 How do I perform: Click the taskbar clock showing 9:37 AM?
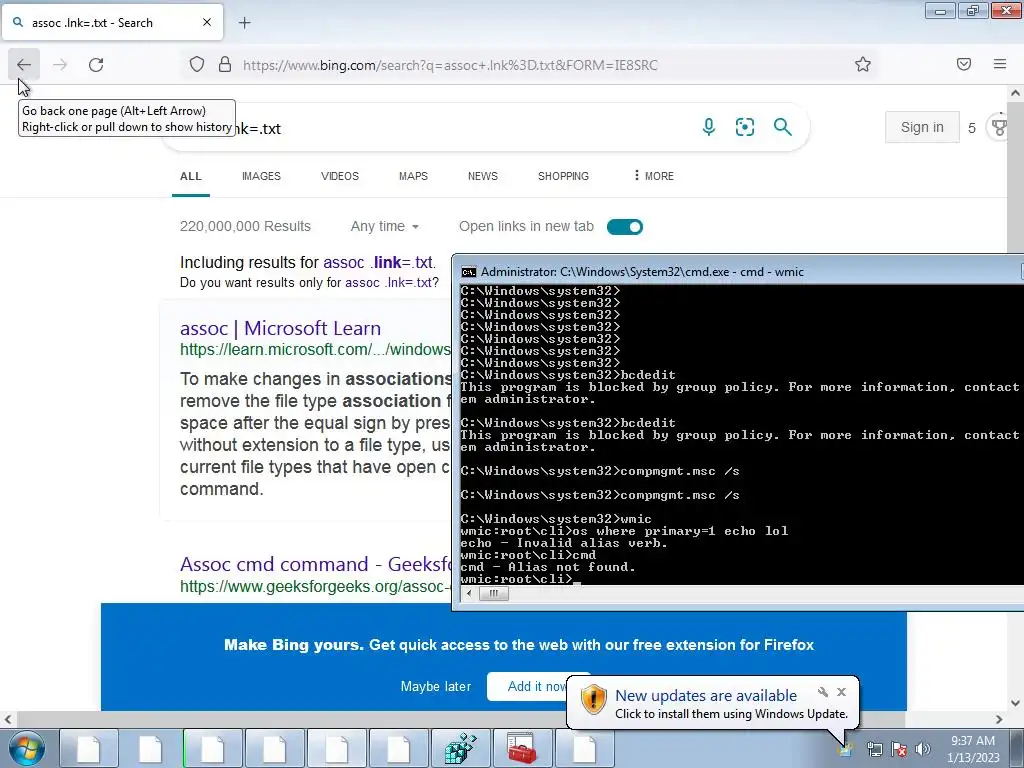(x=973, y=749)
